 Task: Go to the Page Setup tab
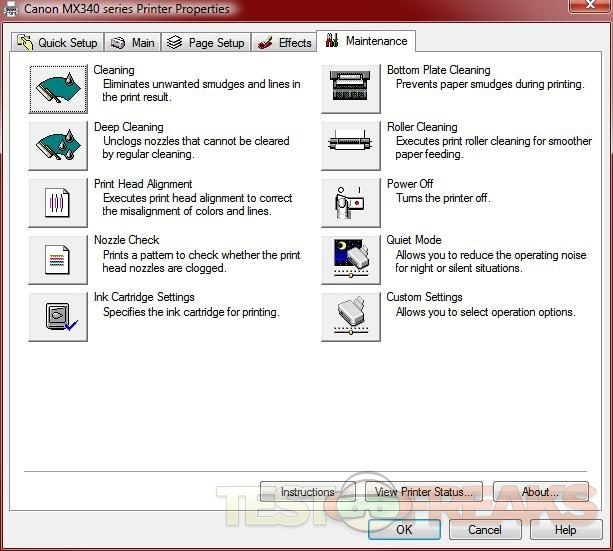tap(206, 43)
